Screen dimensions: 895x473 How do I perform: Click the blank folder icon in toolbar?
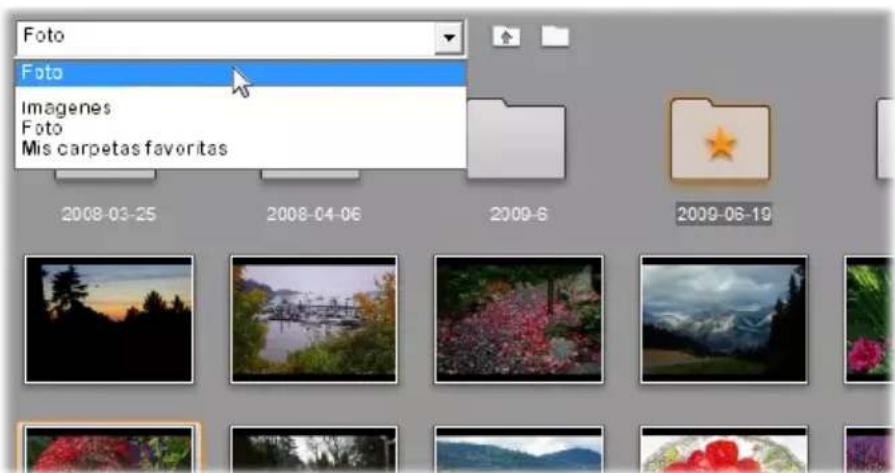tap(555, 37)
